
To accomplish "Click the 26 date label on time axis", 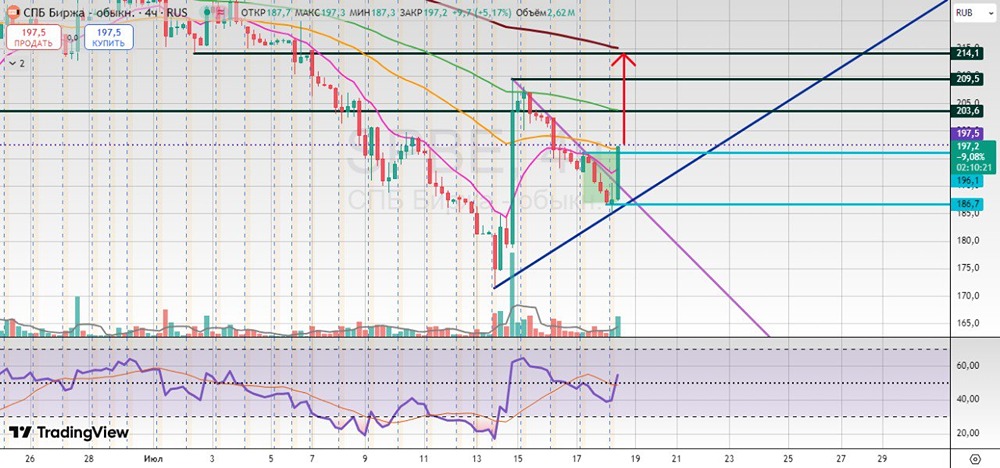I will click(x=28, y=458).
